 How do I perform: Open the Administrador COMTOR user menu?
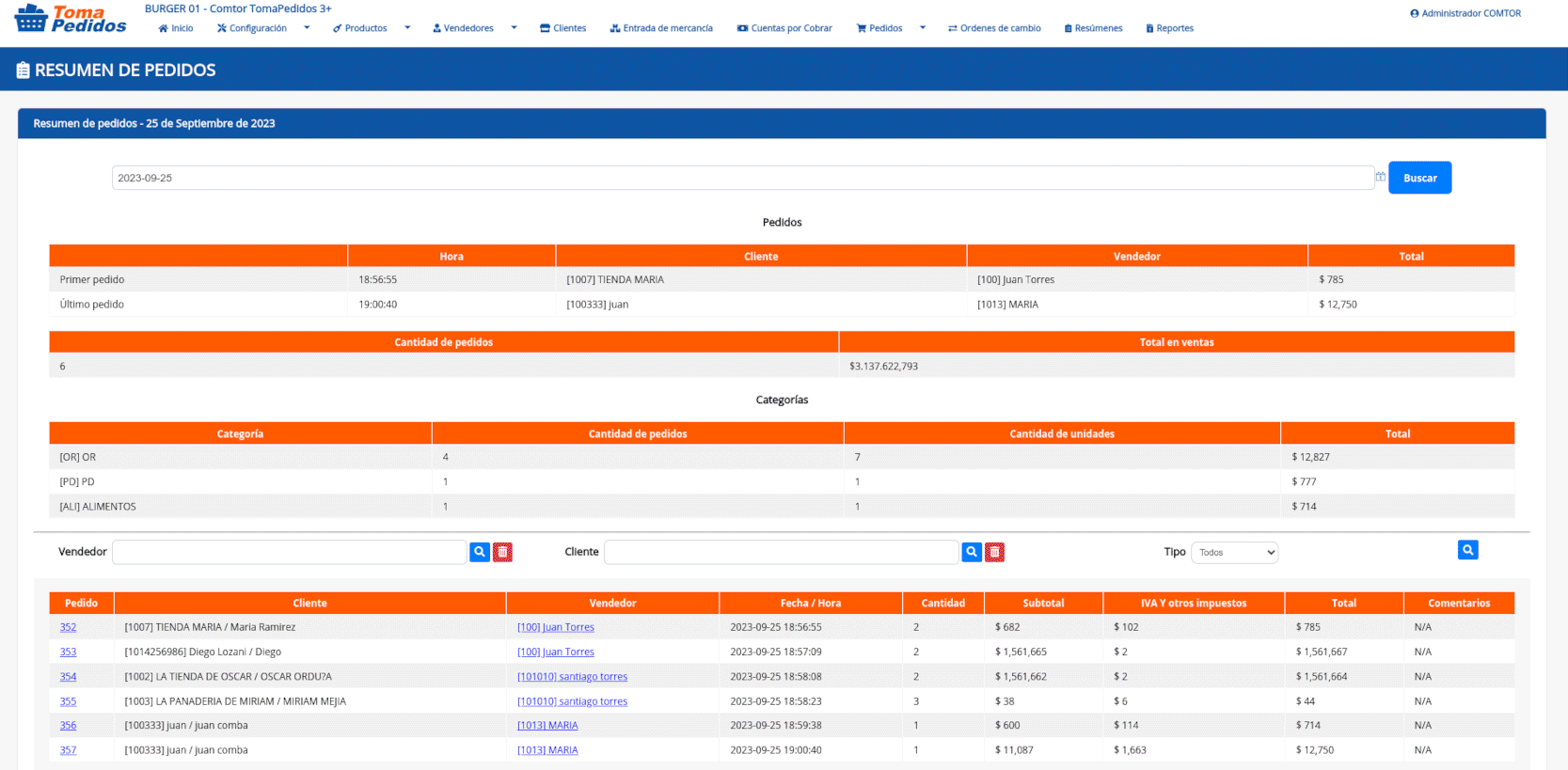pos(1465,13)
